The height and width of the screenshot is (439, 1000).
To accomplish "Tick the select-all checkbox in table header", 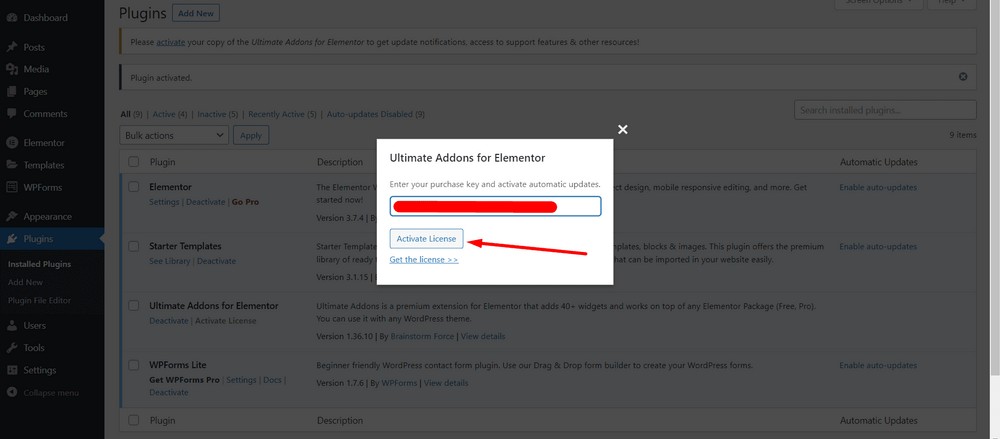I will (x=133, y=162).
